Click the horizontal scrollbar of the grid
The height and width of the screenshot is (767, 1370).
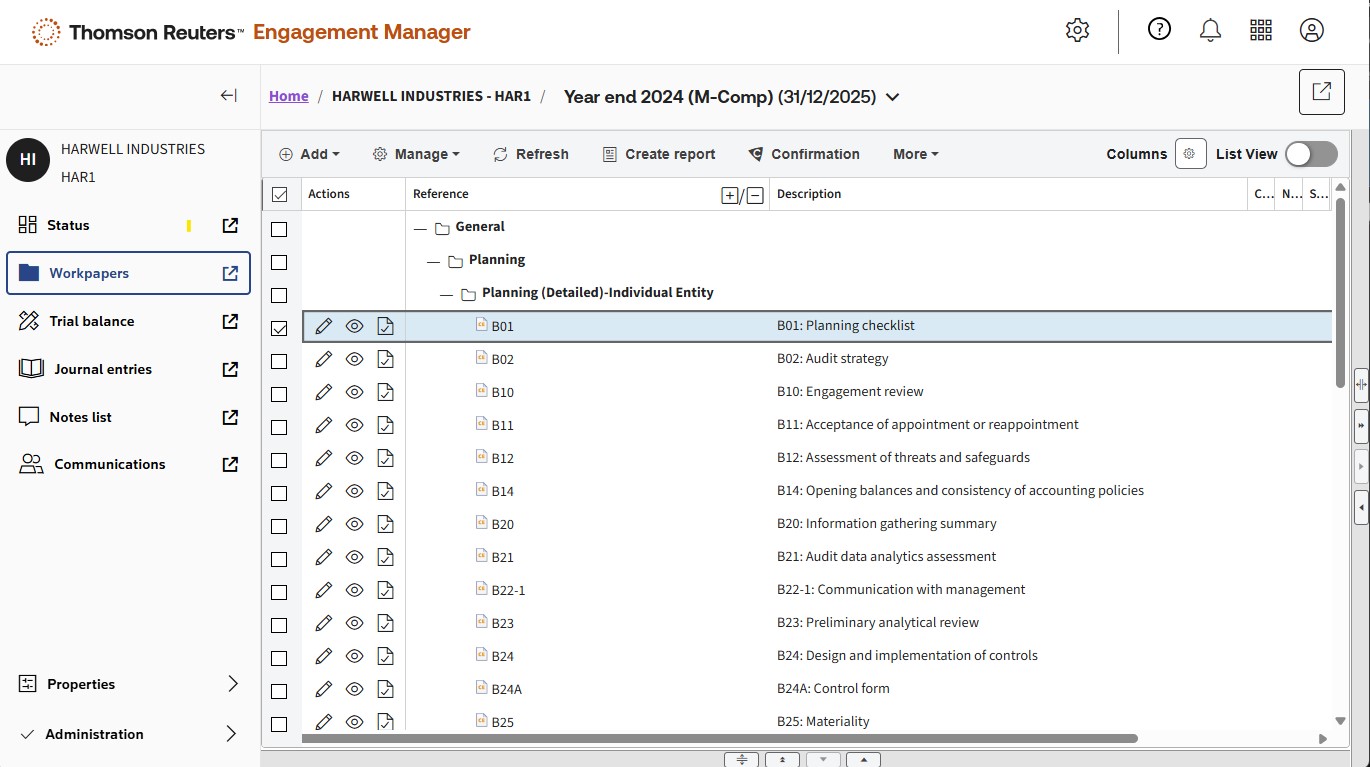tap(720, 739)
